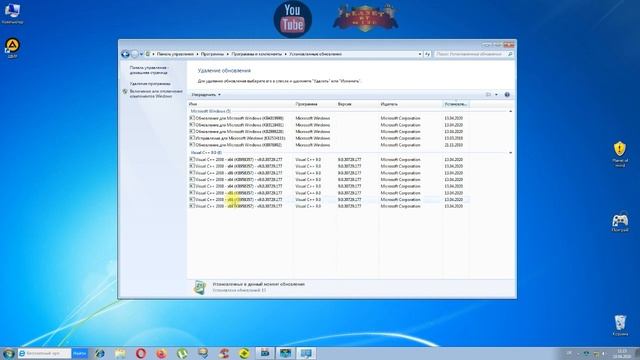The height and width of the screenshot is (360, 640).
Task: Select the Microsoft Windows (5) group header
Action: click(x=211, y=111)
